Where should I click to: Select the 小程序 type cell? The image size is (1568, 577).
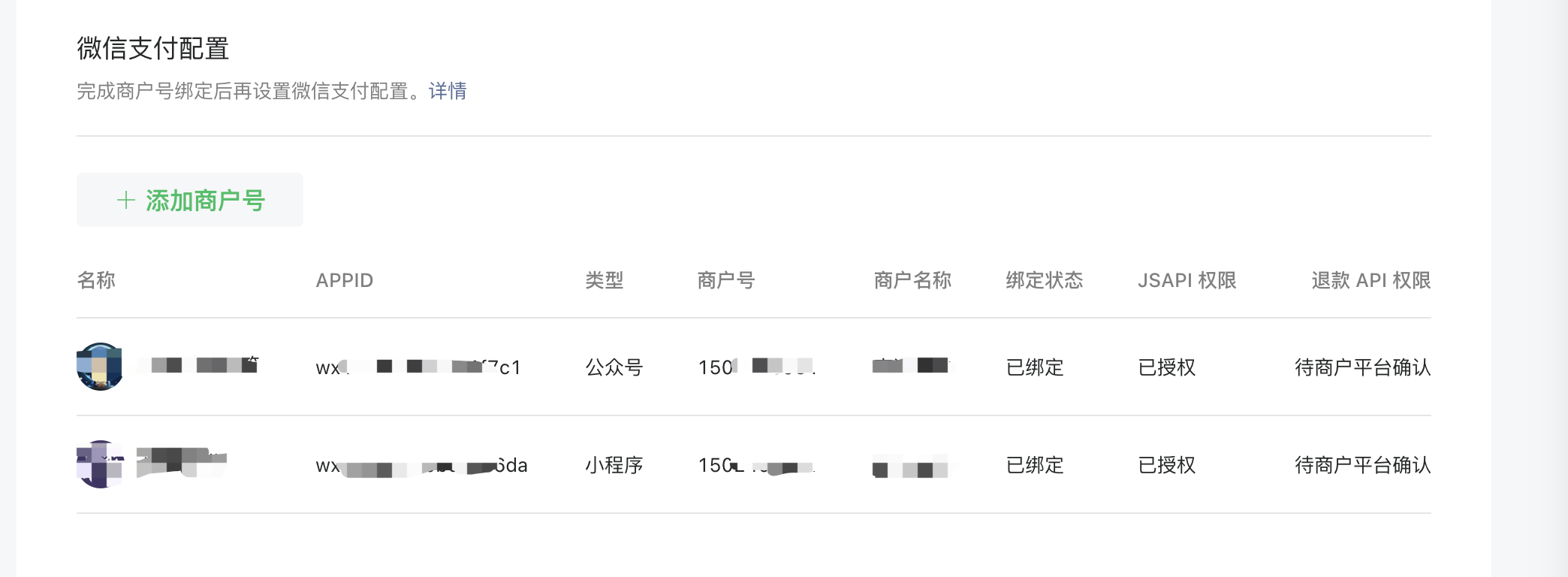[614, 465]
